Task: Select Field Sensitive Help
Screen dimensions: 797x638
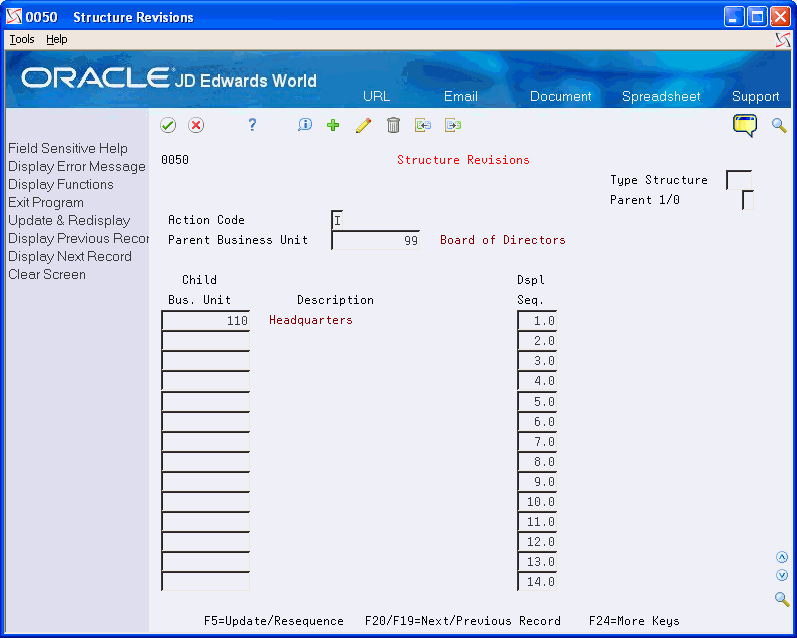Action: pos(68,148)
